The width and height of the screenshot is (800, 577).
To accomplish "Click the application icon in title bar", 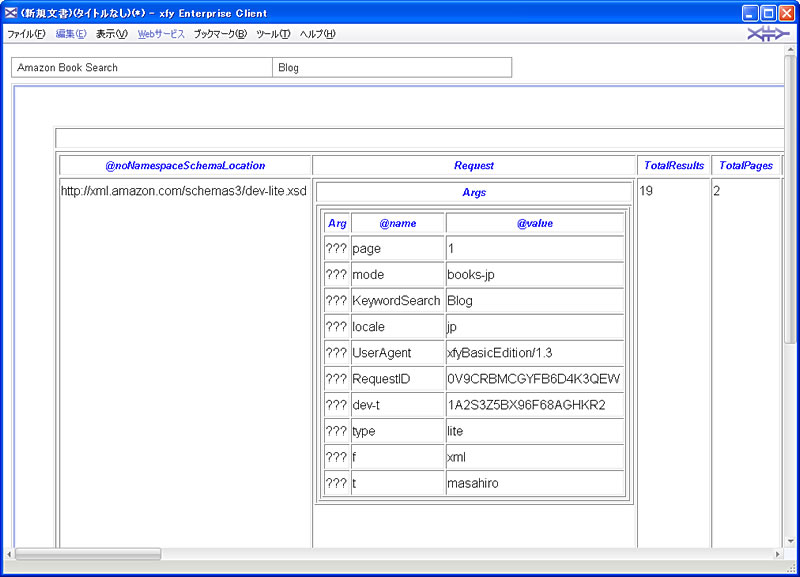I will pyautogui.click(x=11, y=13).
